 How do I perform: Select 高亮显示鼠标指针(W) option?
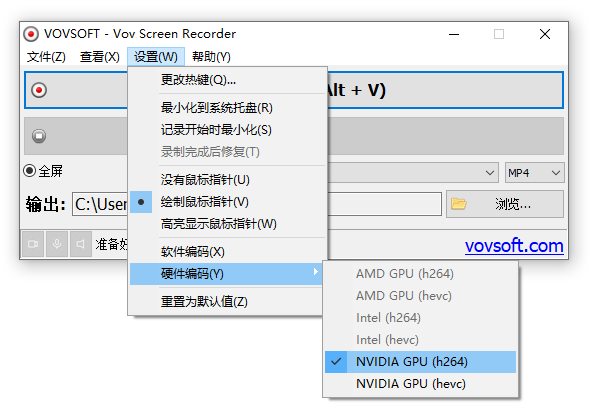[x=228, y=224]
